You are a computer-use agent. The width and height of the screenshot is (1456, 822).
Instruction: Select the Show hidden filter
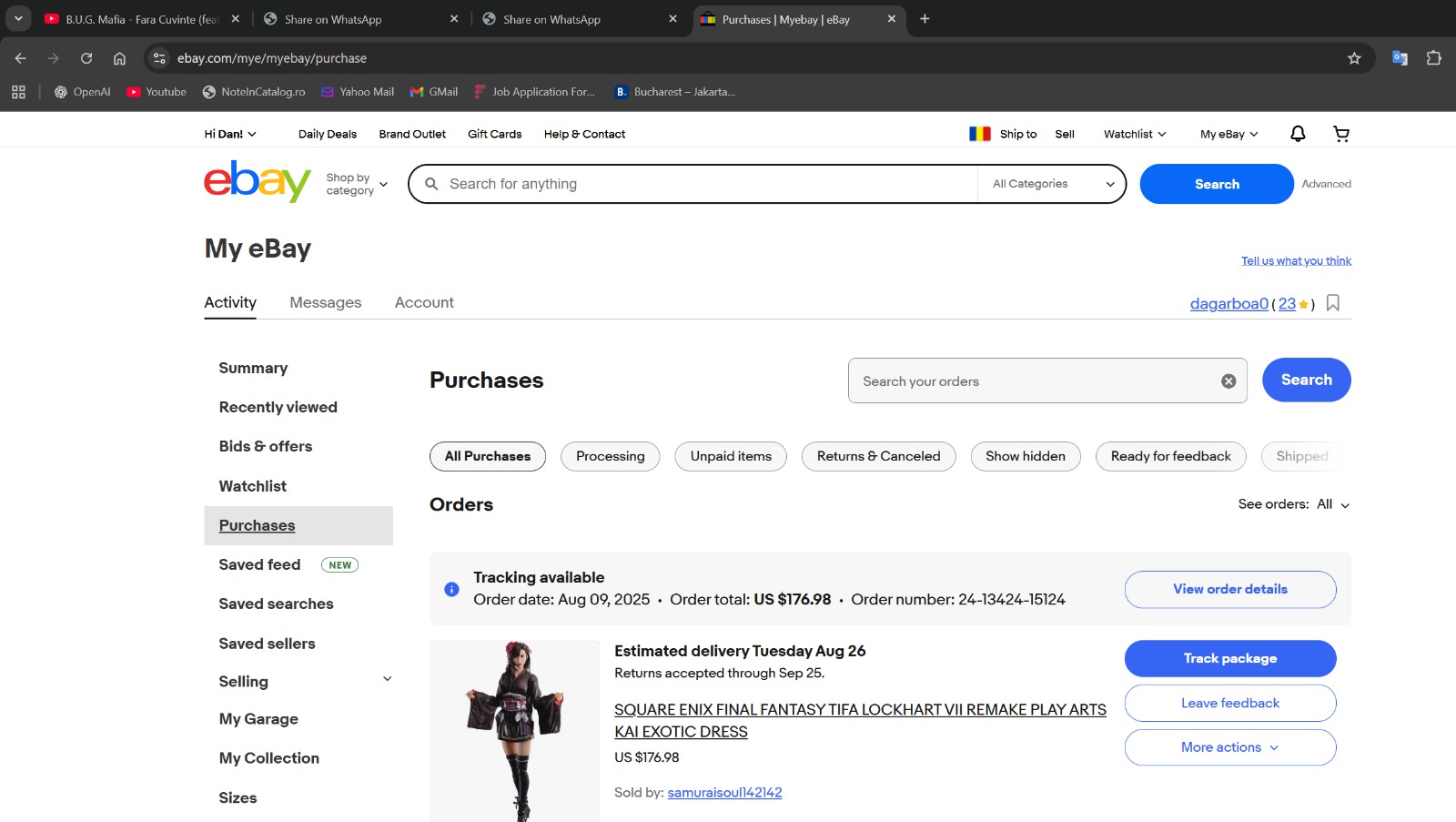pyautogui.click(x=1026, y=456)
